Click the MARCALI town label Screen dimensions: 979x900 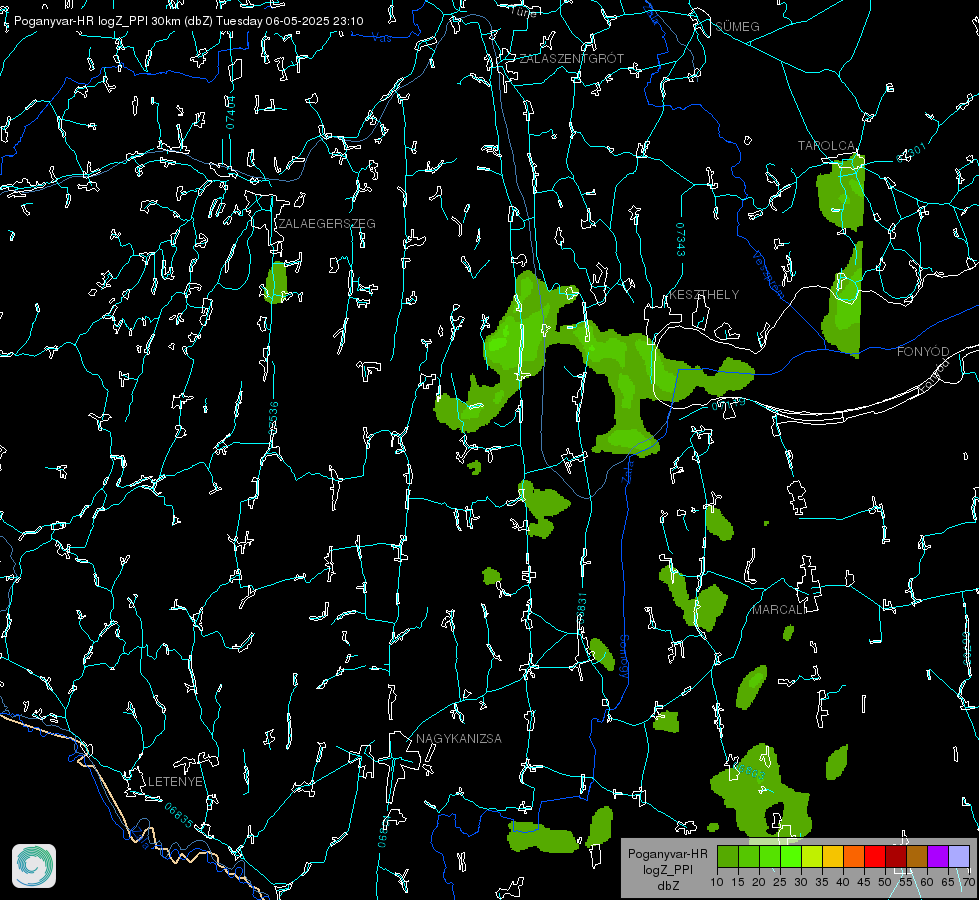778,610
